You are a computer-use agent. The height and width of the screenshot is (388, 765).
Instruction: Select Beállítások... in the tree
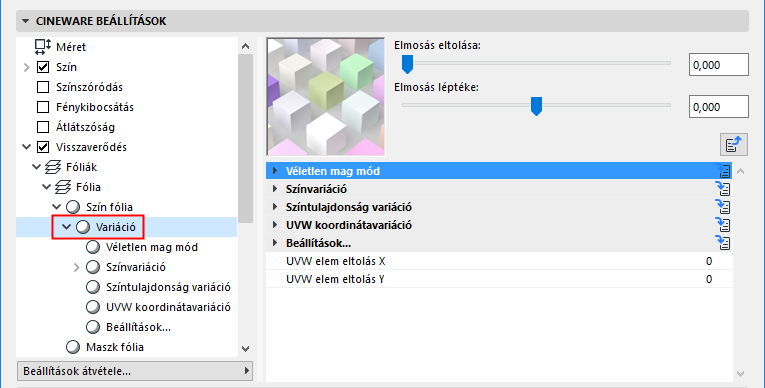click(139, 327)
